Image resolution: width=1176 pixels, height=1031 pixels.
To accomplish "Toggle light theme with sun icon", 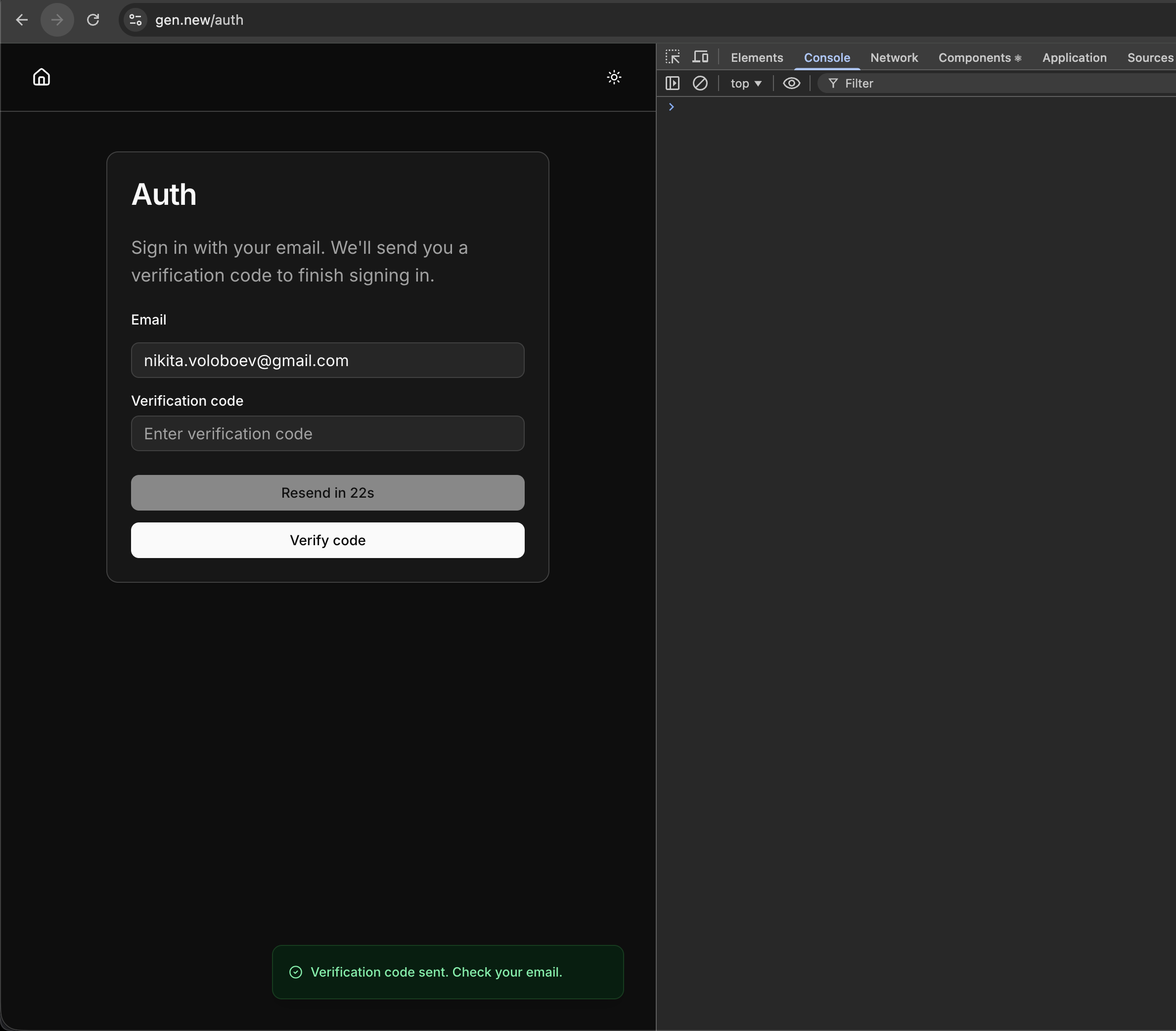I will [614, 77].
